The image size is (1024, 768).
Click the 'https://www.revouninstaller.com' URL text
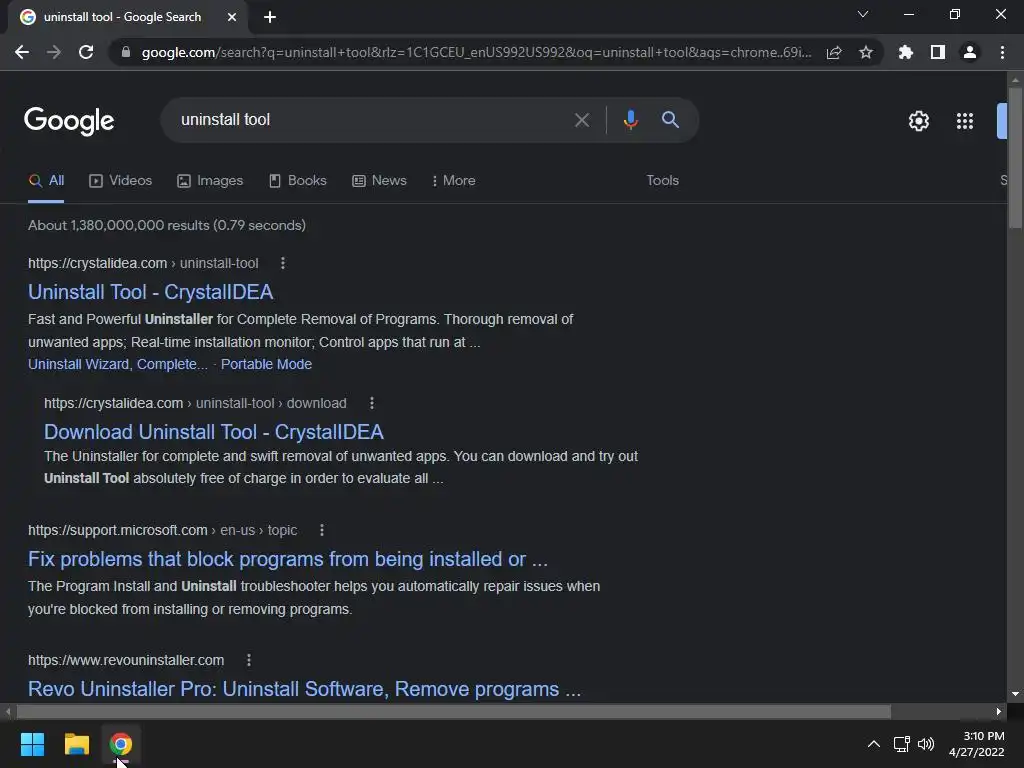(x=126, y=660)
